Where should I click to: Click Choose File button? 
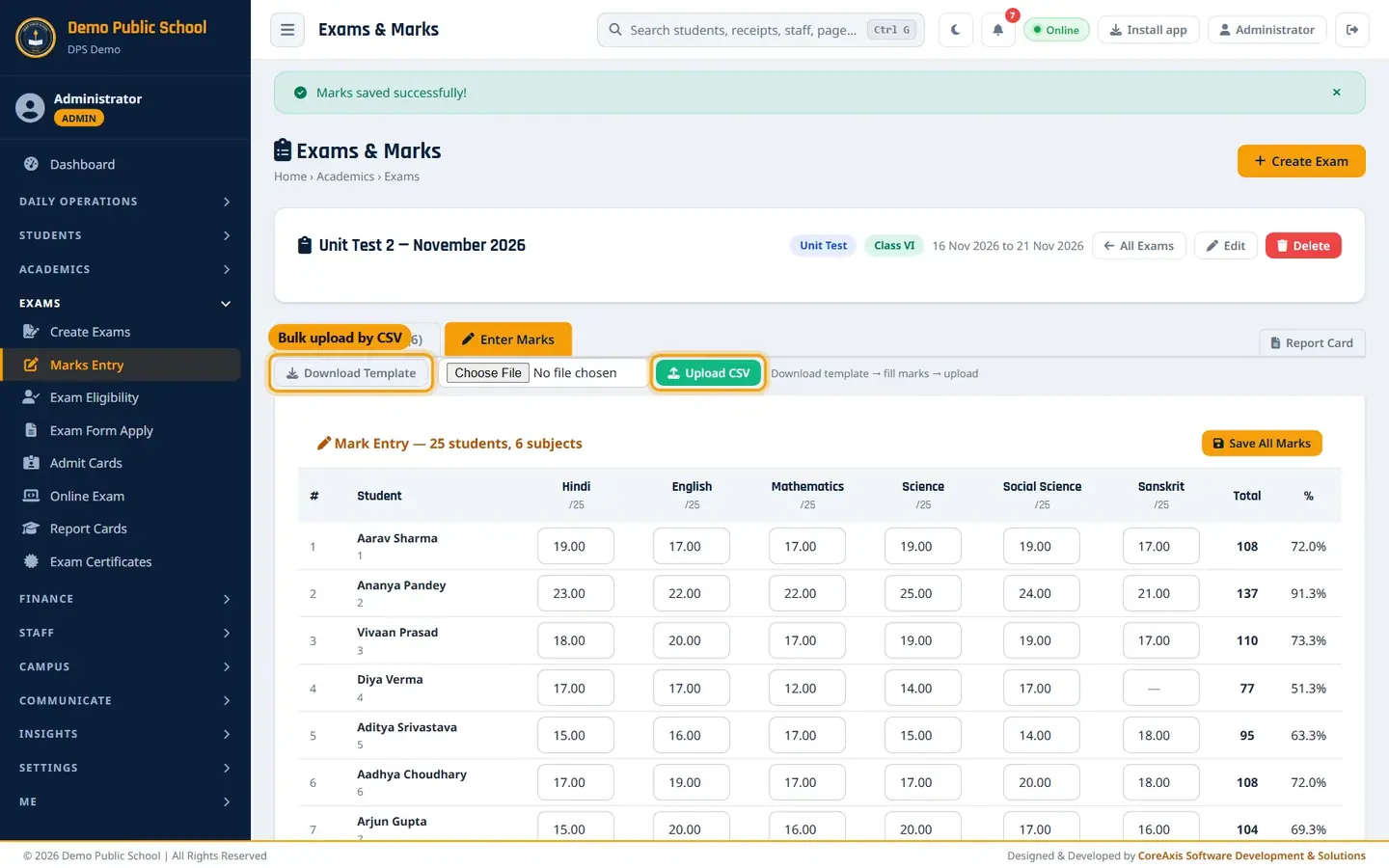click(488, 373)
